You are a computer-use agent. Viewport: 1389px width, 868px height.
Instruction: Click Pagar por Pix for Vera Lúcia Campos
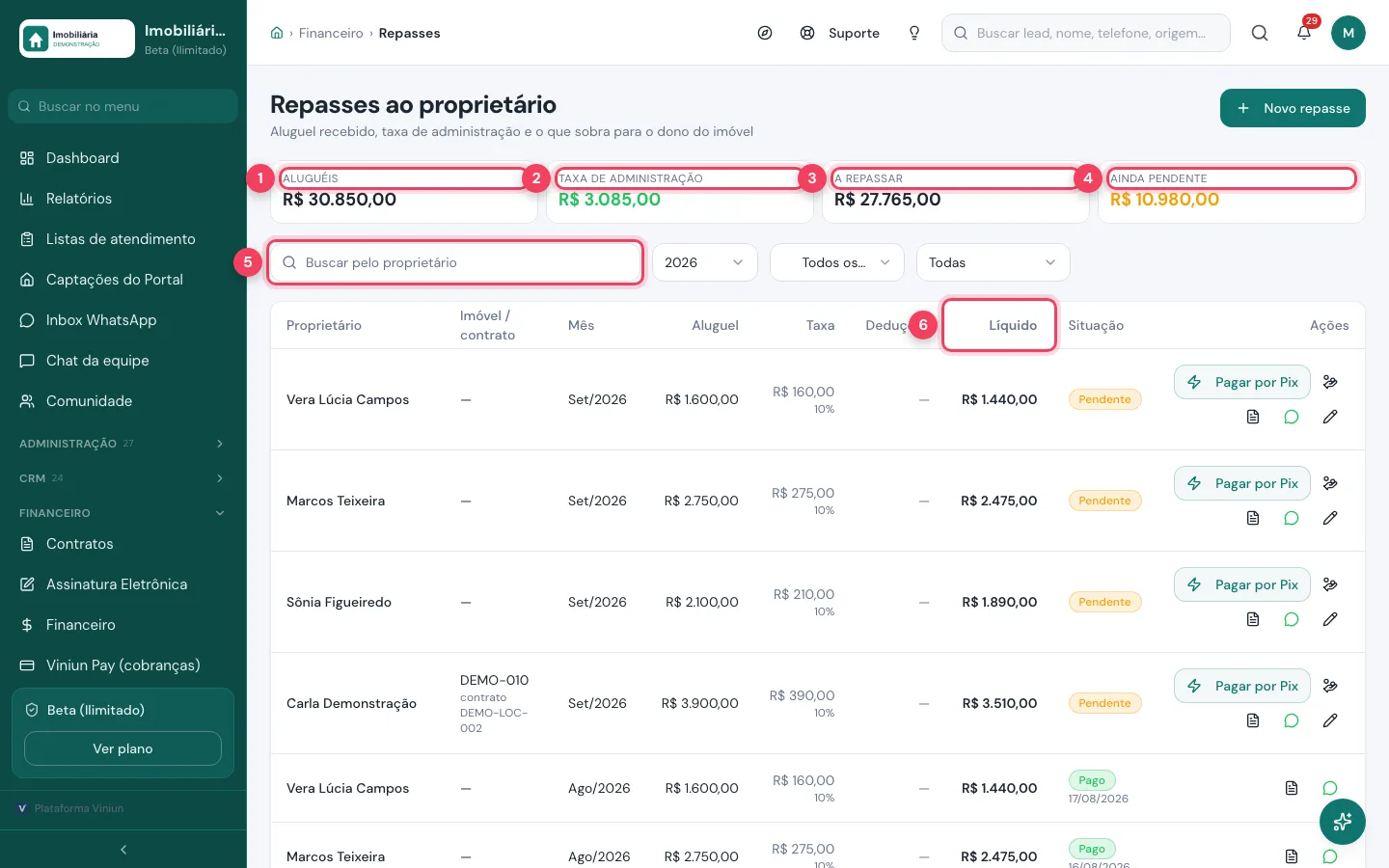coord(1242,382)
